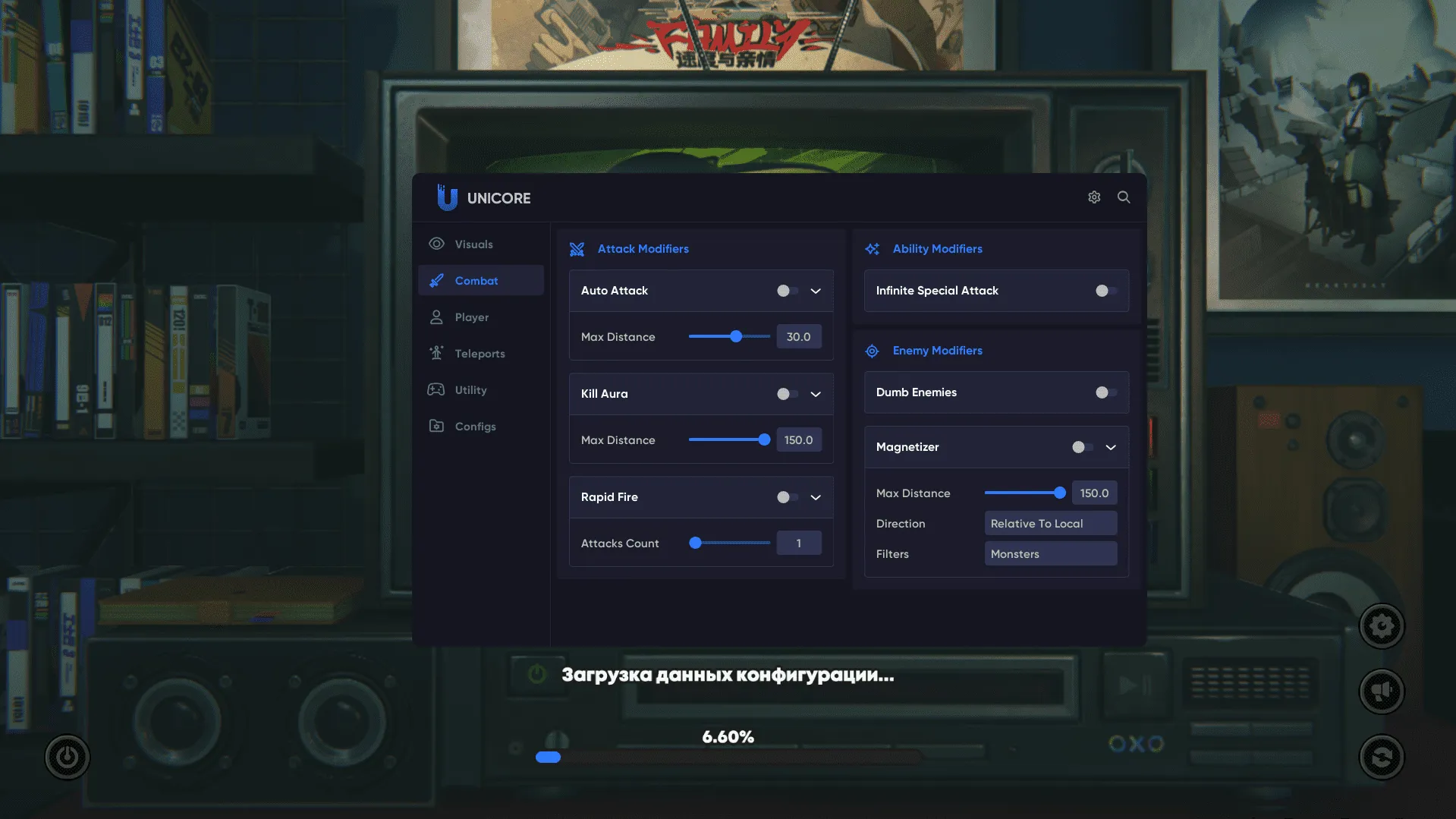Screen dimensions: 1456x819
Task: Click the megaphone announcement round button
Action: point(1381,691)
